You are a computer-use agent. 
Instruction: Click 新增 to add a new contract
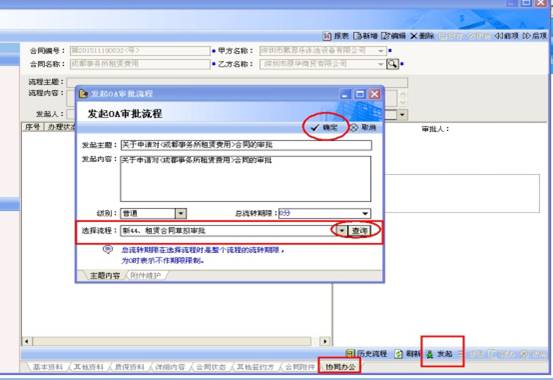[365, 36]
